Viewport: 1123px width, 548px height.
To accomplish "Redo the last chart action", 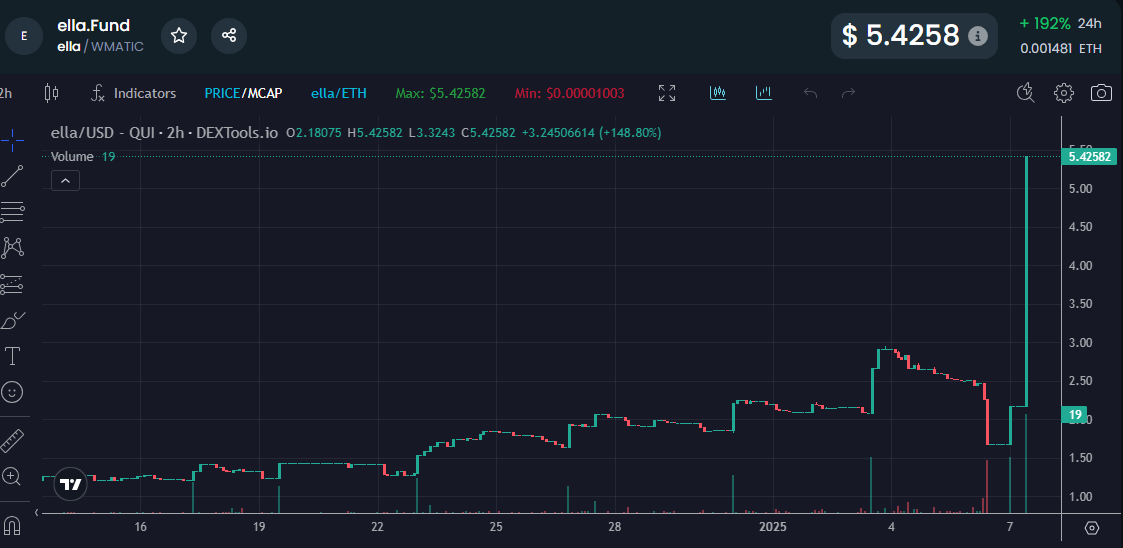I will point(848,93).
